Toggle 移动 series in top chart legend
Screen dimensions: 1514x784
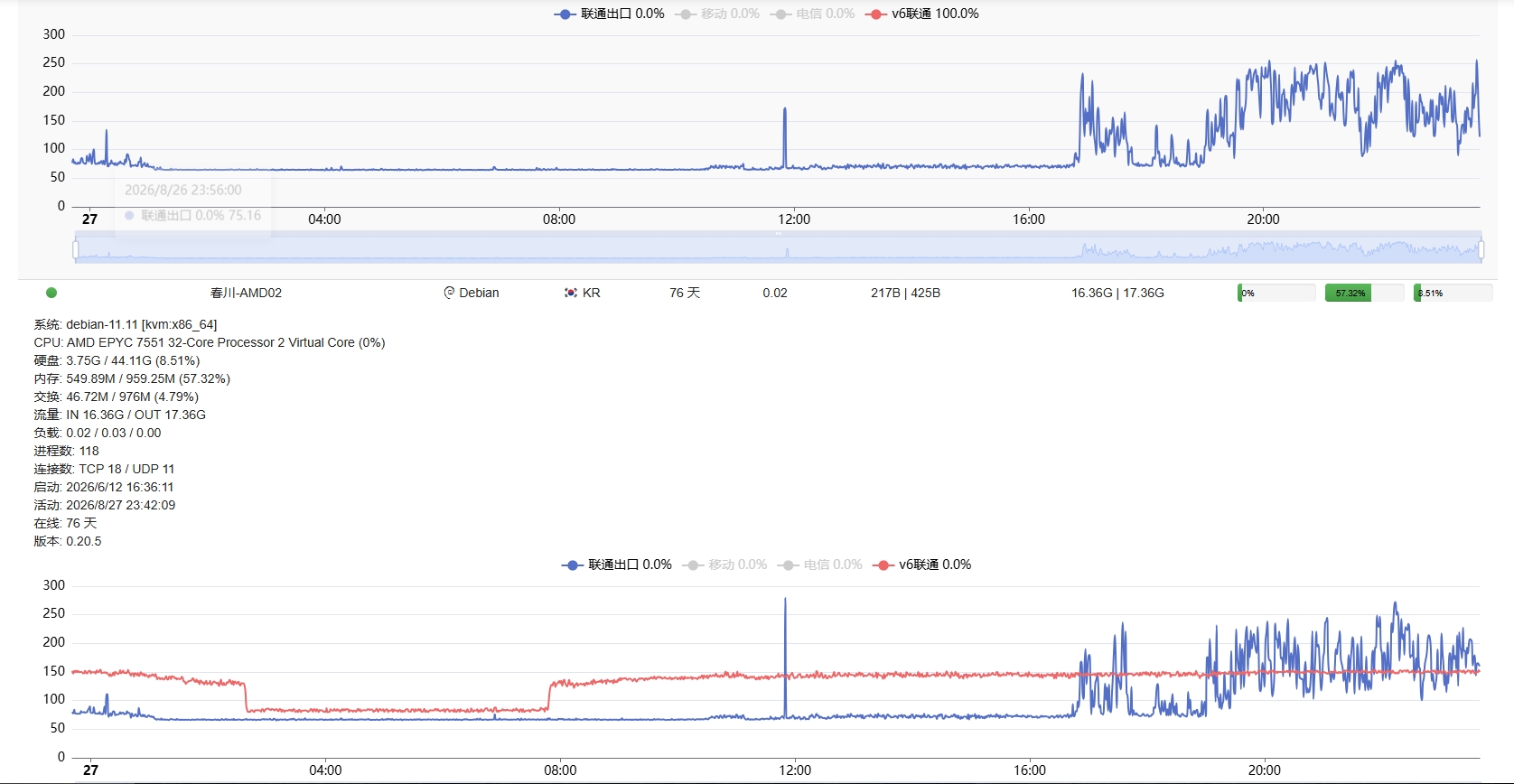pos(717,14)
